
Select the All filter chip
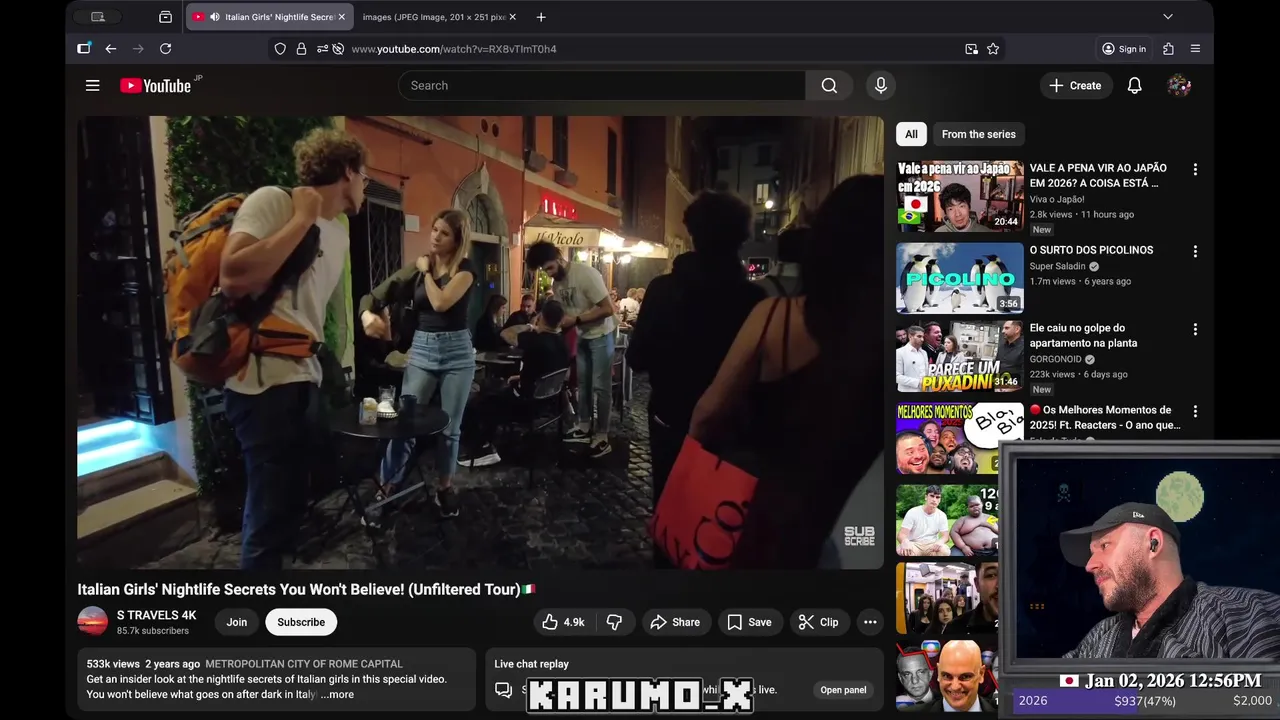point(911,134)
